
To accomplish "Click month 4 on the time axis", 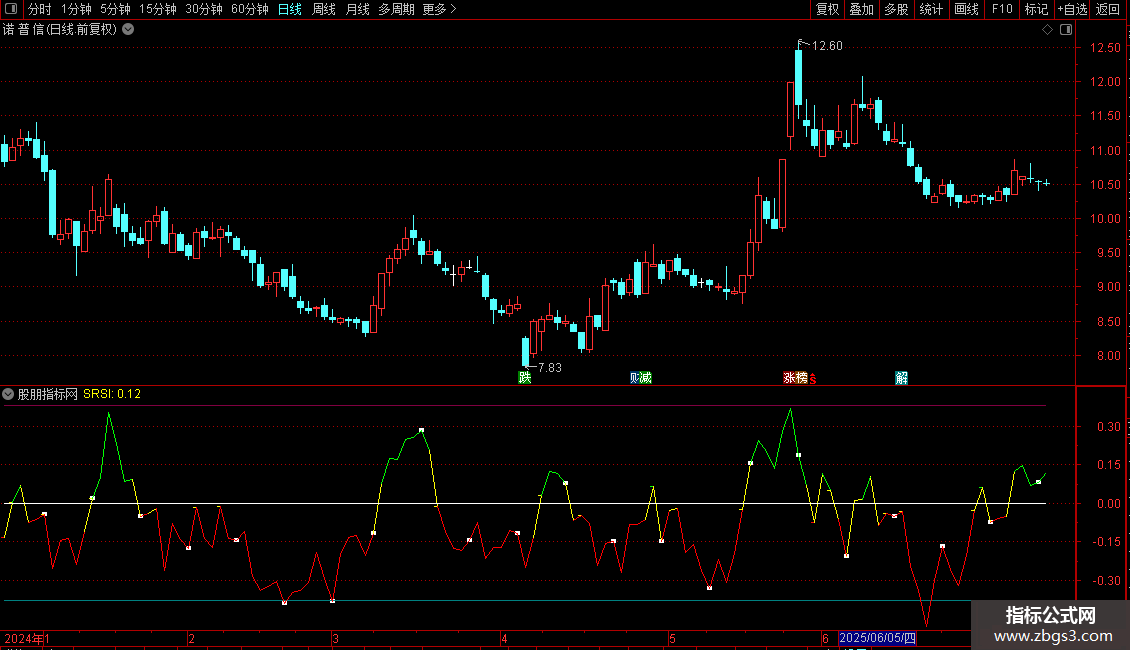I will pos(504,638).
